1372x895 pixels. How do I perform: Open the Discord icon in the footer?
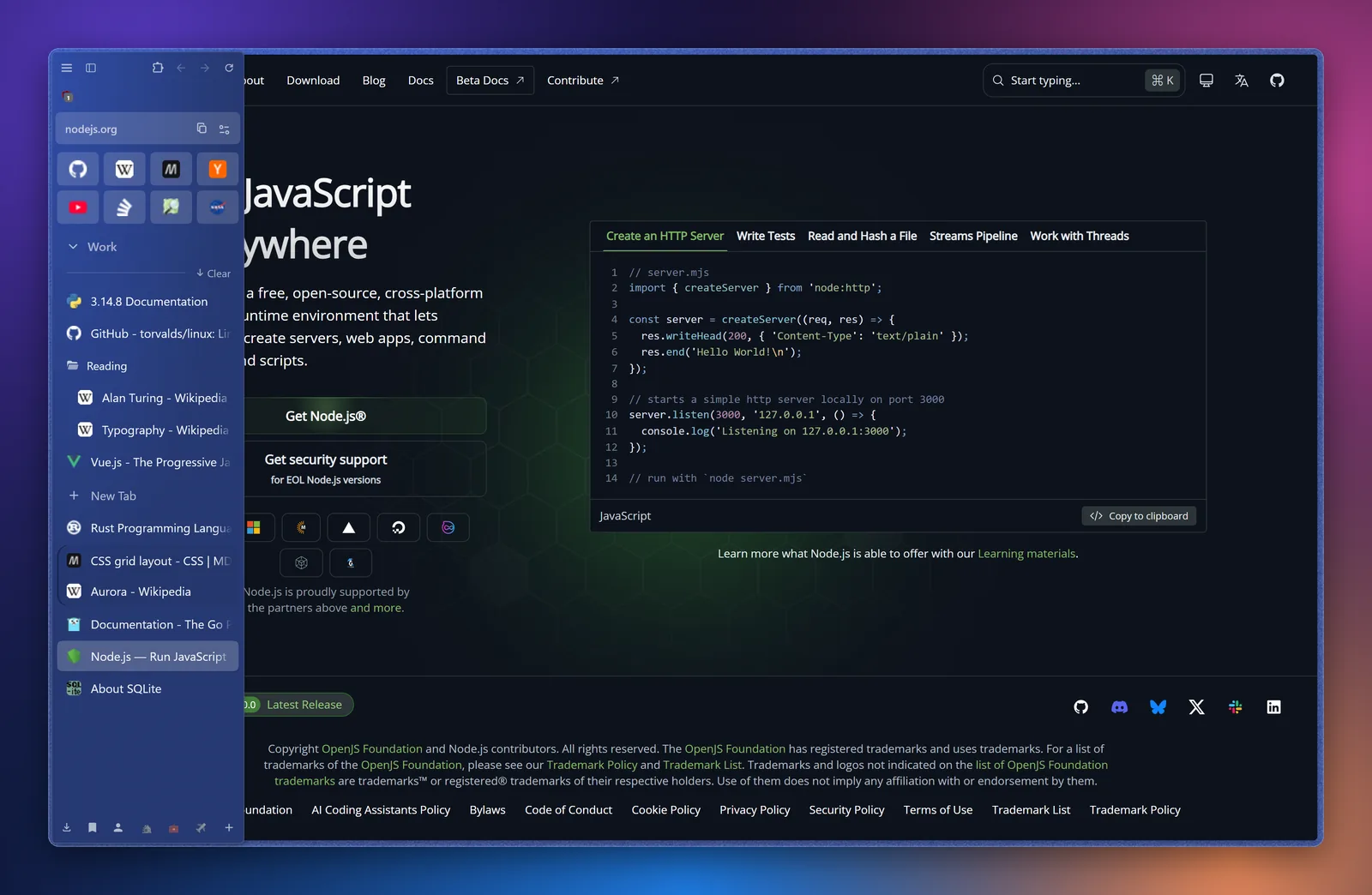1119,707
